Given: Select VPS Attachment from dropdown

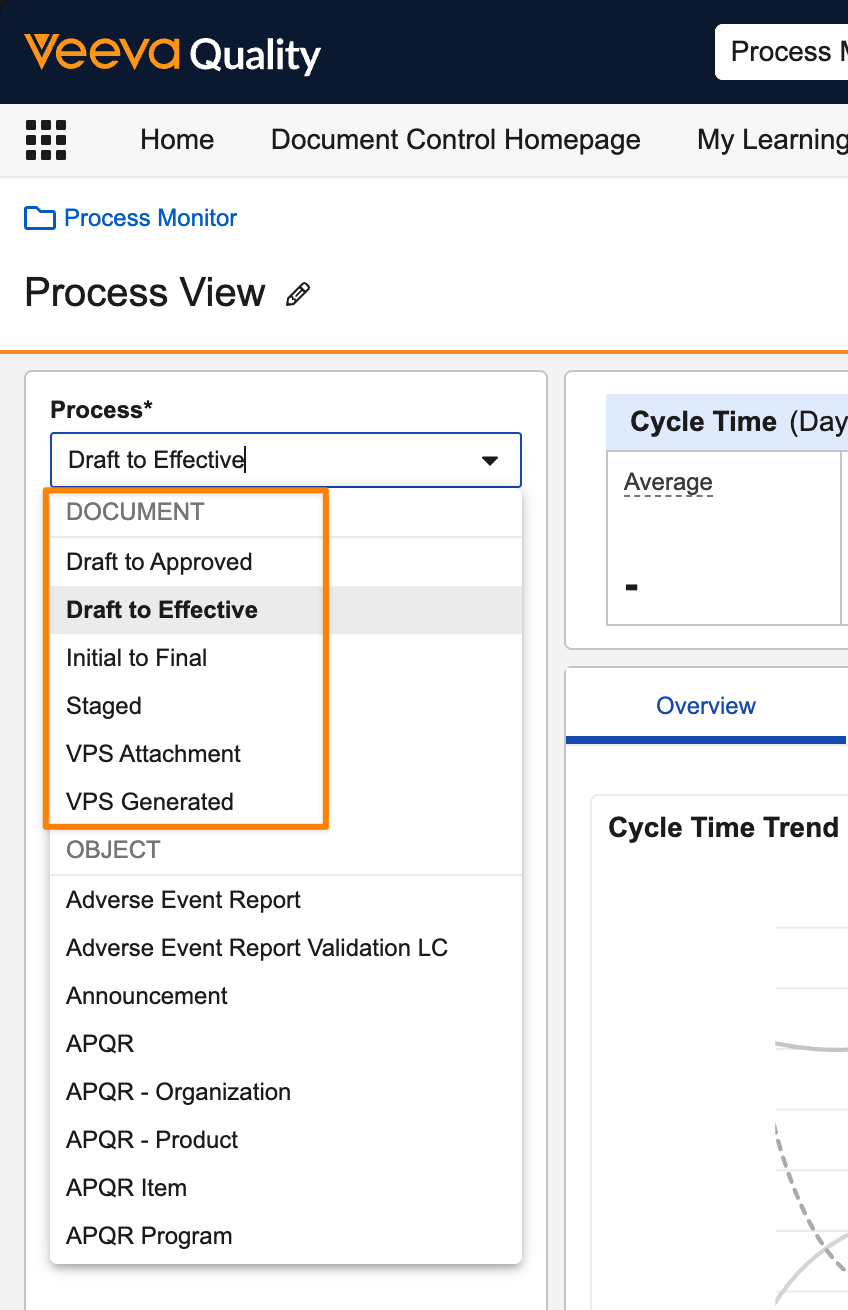Looking at the screenshot, I should click(153, 754).
